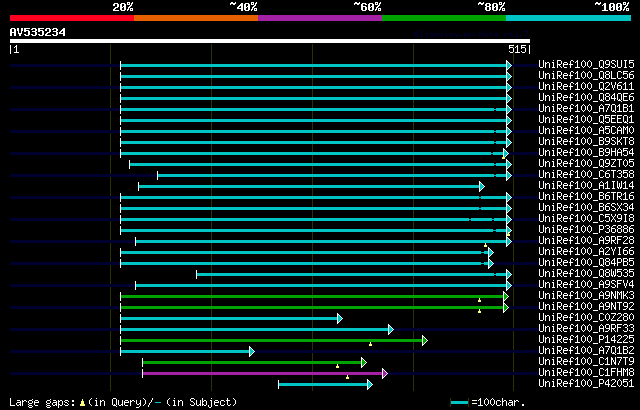The height and width of the screenshot is (410, 640).
Task: Select the UniRef100_B9HA54 label
Action: click(586, 153)
